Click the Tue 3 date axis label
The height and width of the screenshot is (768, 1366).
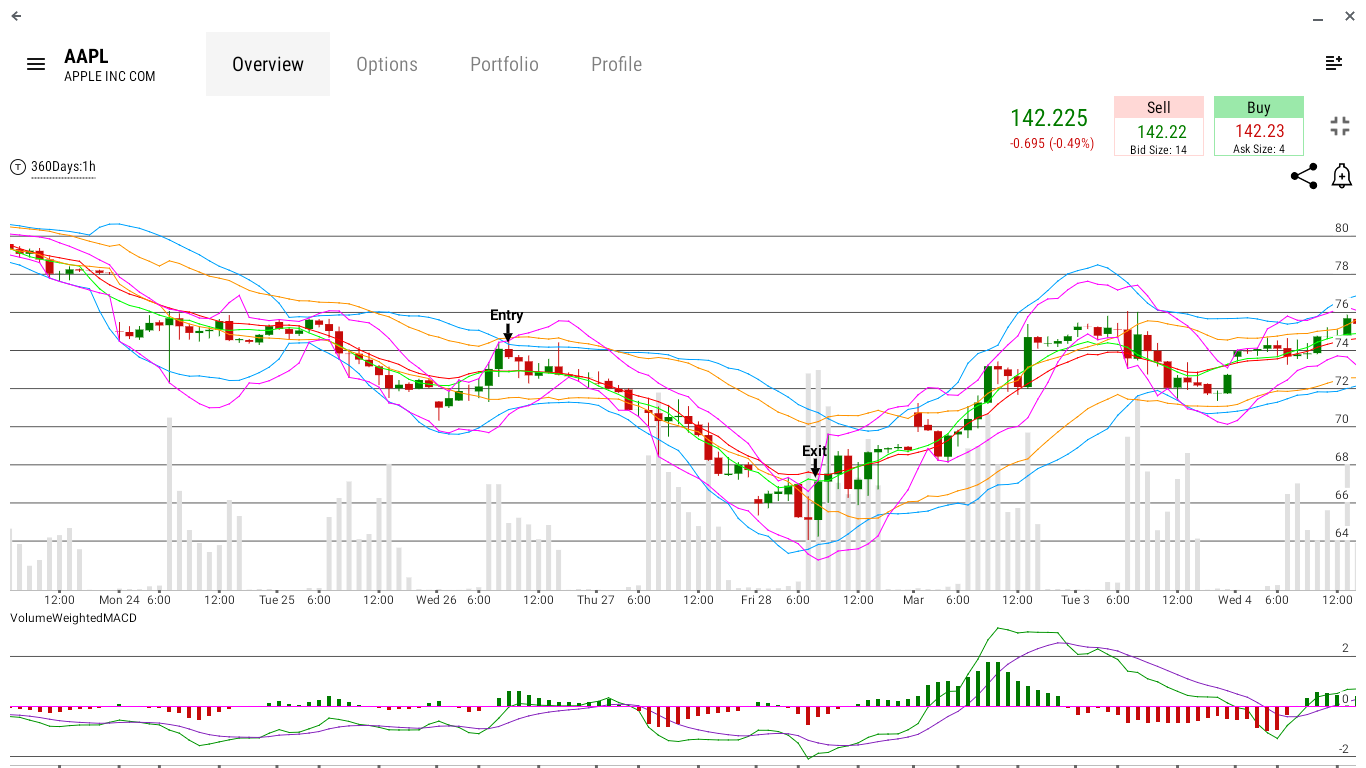click(x=1075, y=600)
